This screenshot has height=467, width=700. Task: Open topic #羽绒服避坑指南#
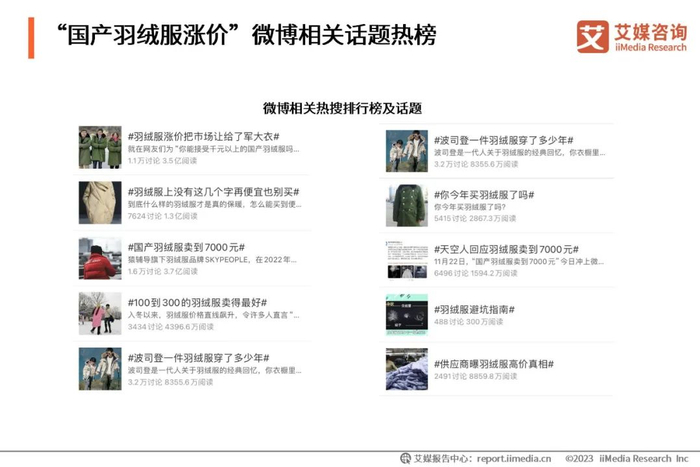point(474,309)
